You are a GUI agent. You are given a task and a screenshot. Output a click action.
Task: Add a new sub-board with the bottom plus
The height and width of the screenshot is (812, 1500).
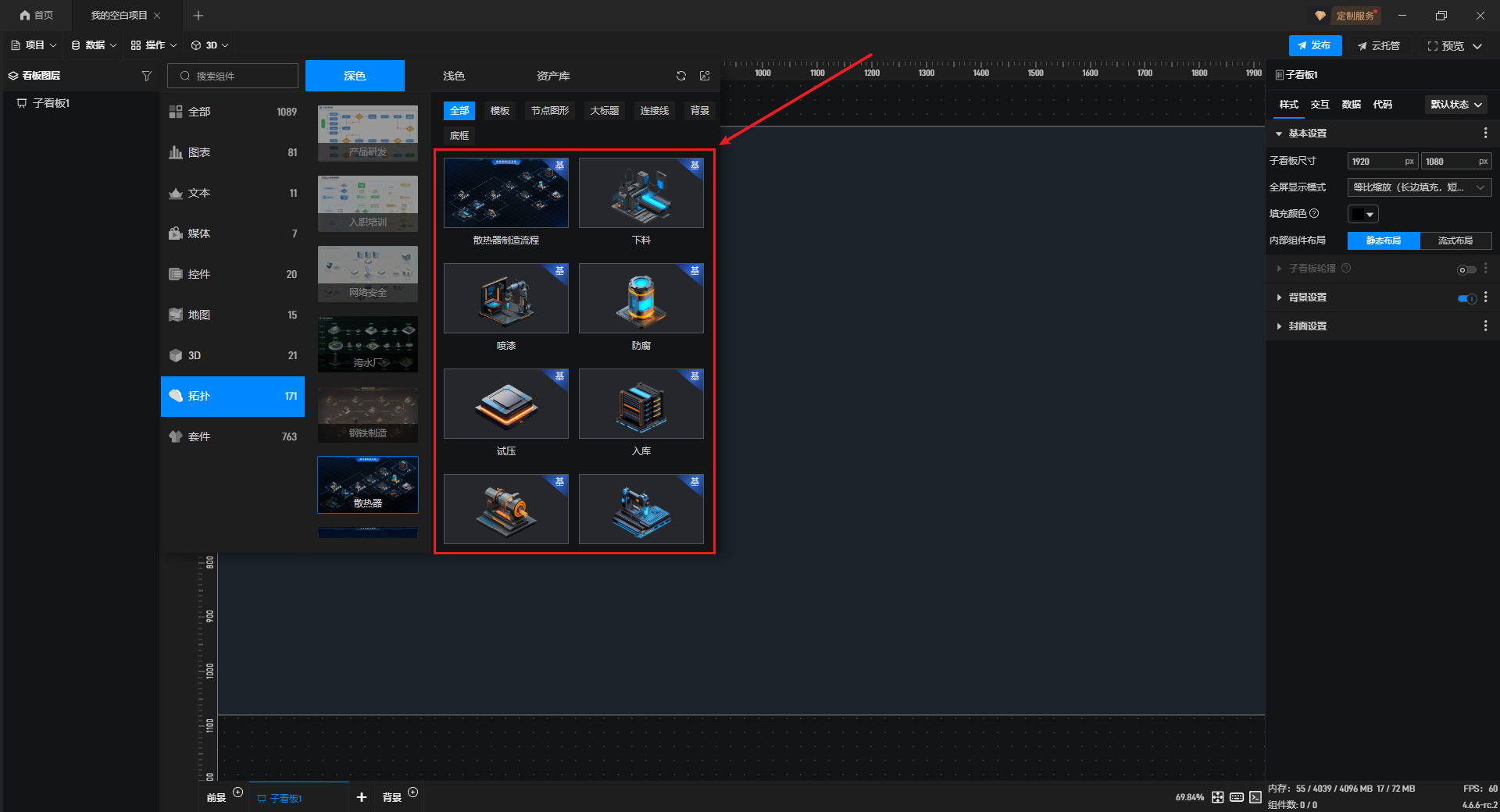pos(362,797)
